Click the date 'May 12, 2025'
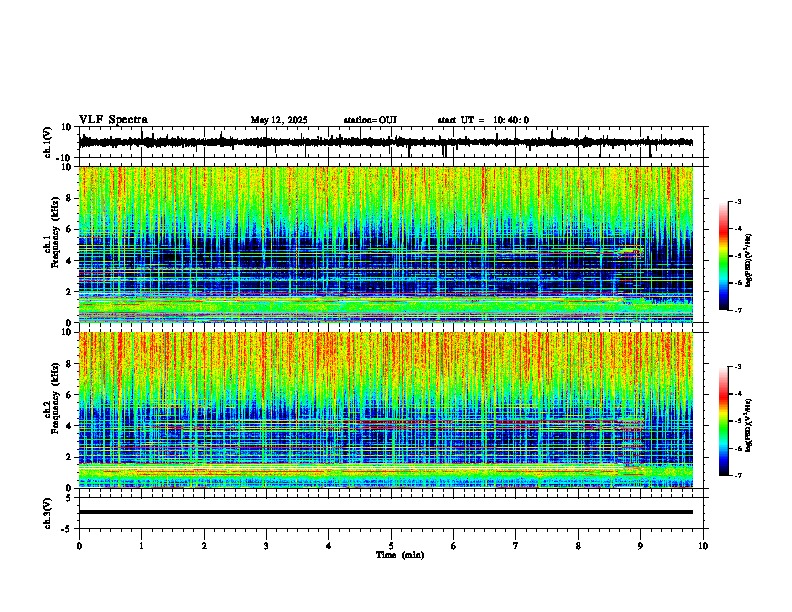The width and height of the screenshot is (792, 612). (279, 120)
